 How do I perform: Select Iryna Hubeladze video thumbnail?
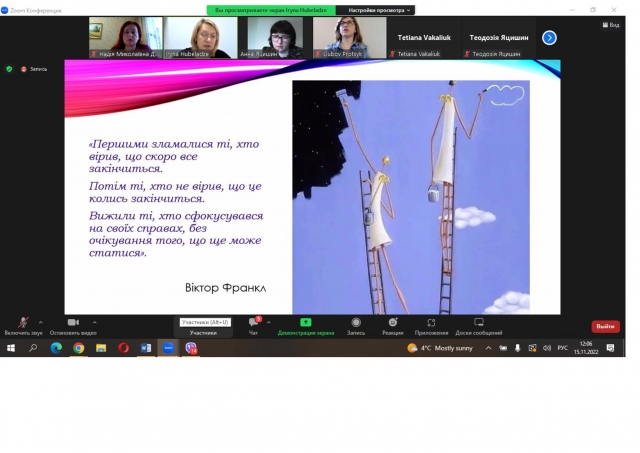click(200, 38)
